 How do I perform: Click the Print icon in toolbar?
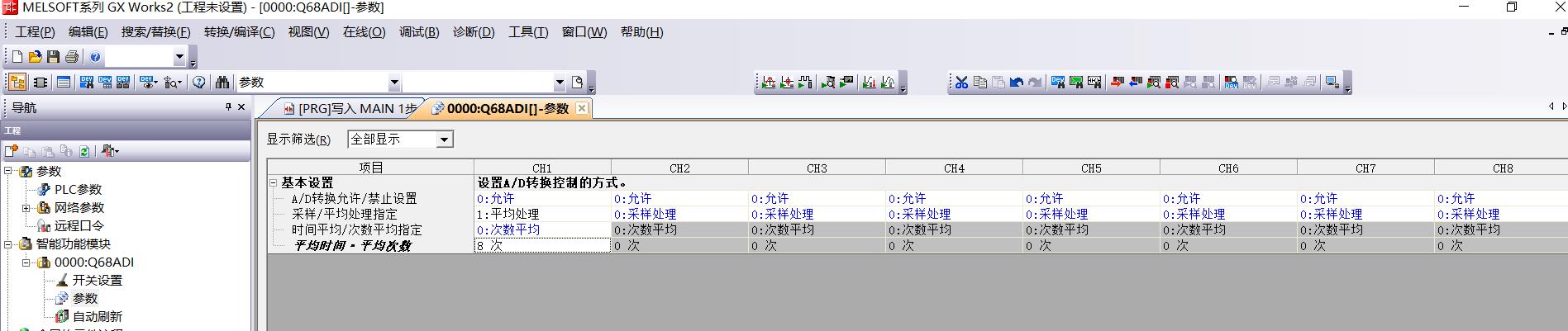pos(72,57)
